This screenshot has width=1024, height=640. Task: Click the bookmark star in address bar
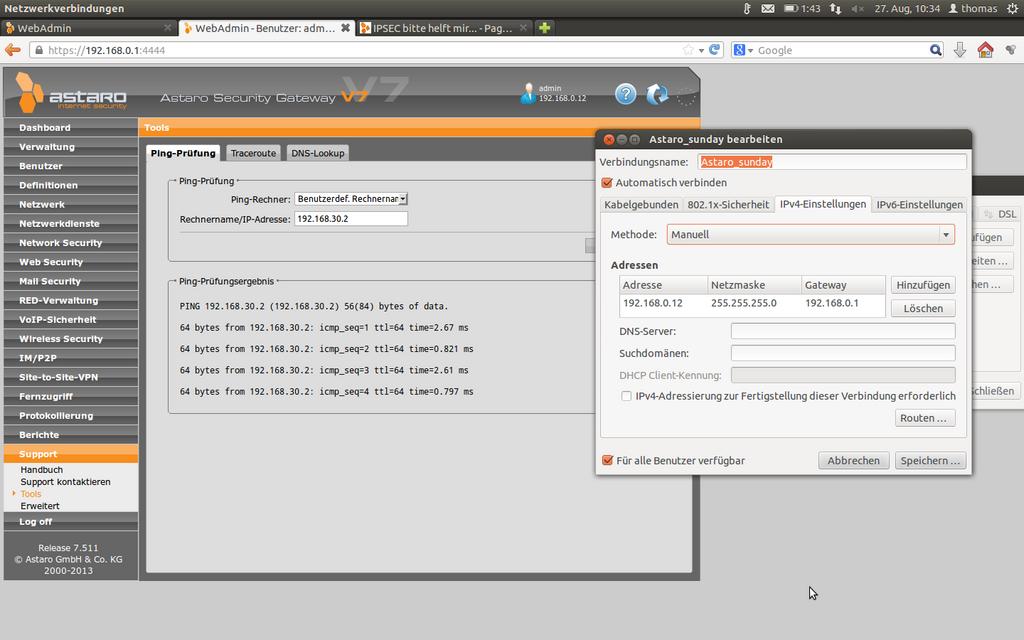688,49
